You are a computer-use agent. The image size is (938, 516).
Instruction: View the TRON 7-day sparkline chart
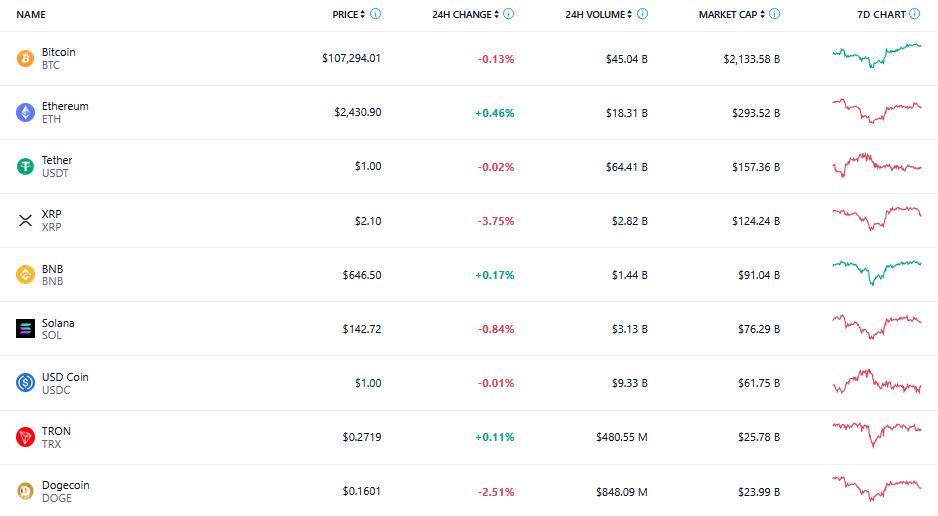point(876,435)
